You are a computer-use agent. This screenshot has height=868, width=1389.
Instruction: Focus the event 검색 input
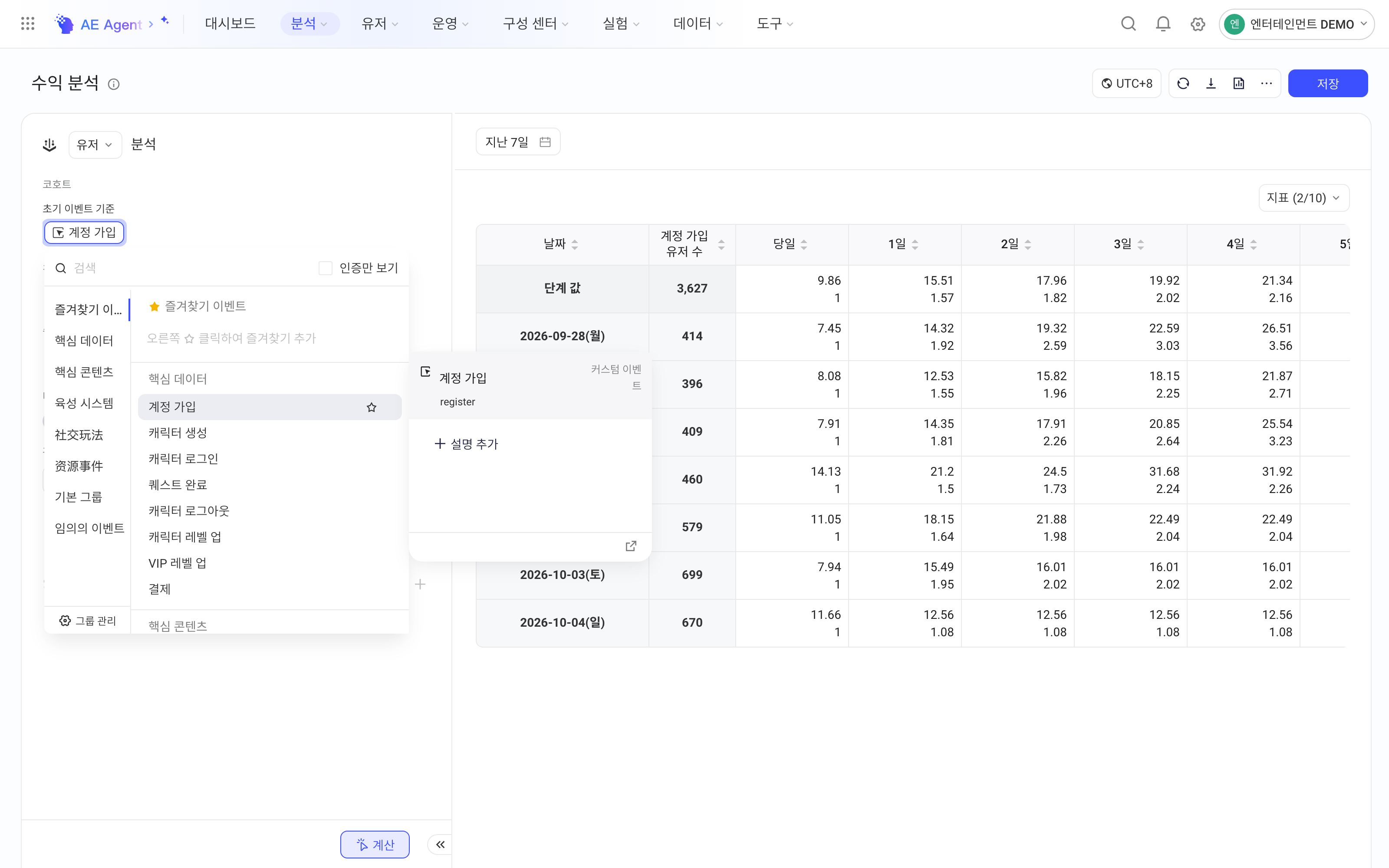(184, 268)
